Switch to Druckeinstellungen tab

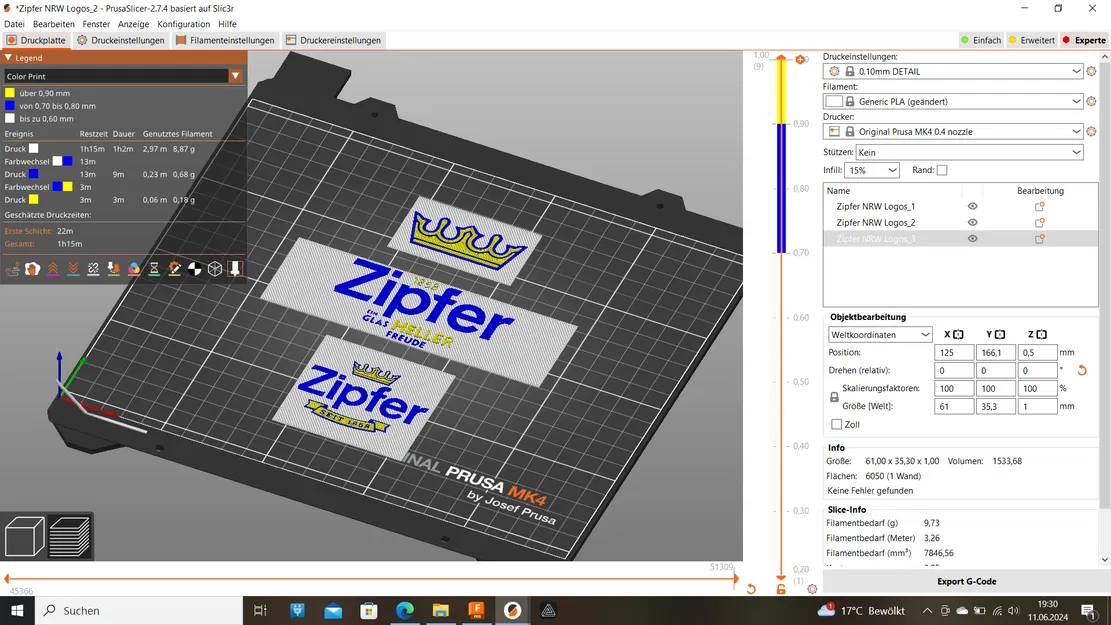pos(121,40)
